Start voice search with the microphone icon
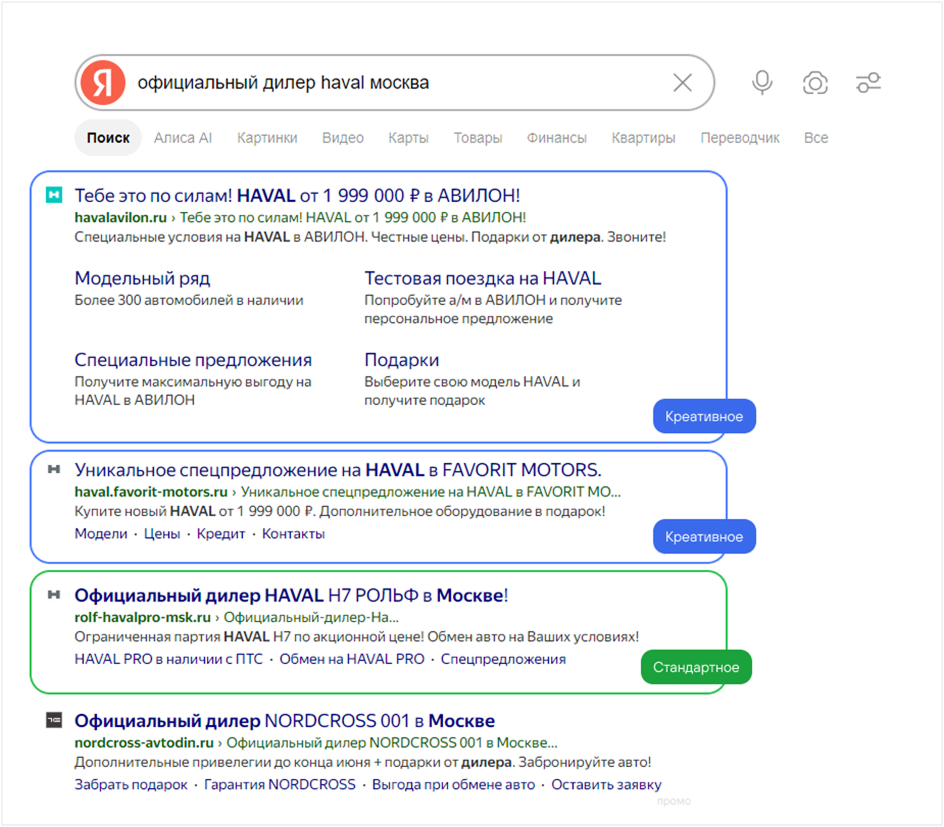The image size is (944, 827). click(762, 82)
